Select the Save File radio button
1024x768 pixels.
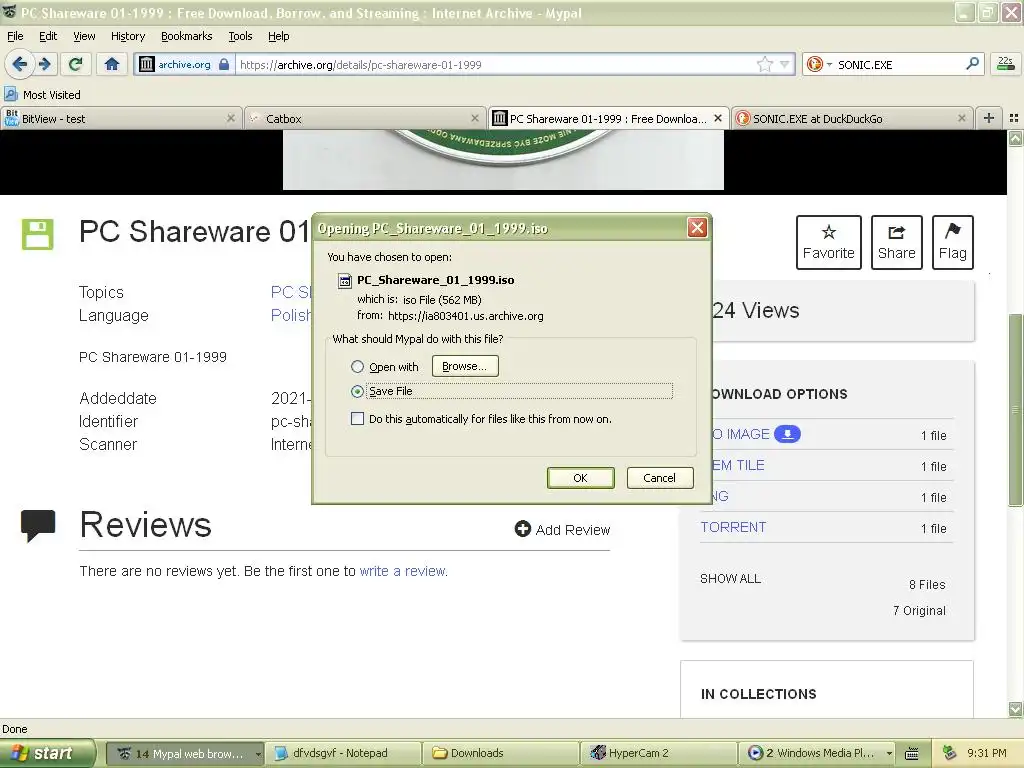pyautogui.click(x=357, y=391)
